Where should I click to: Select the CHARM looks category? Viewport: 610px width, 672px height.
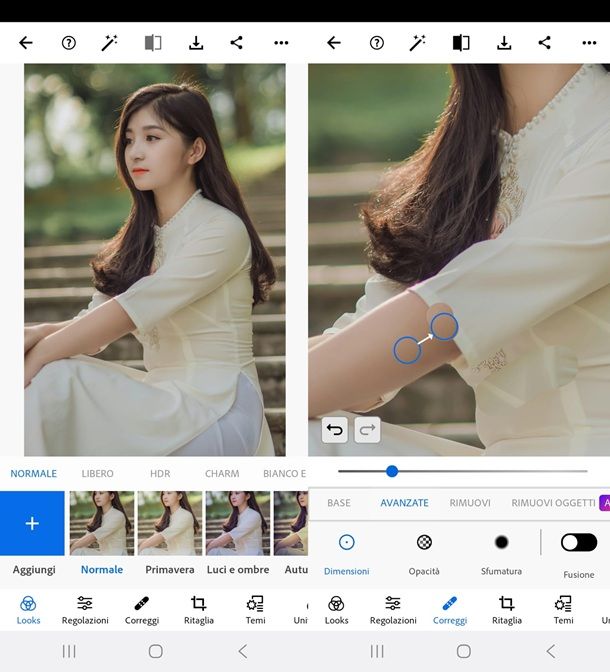click(x=222, y=474)
